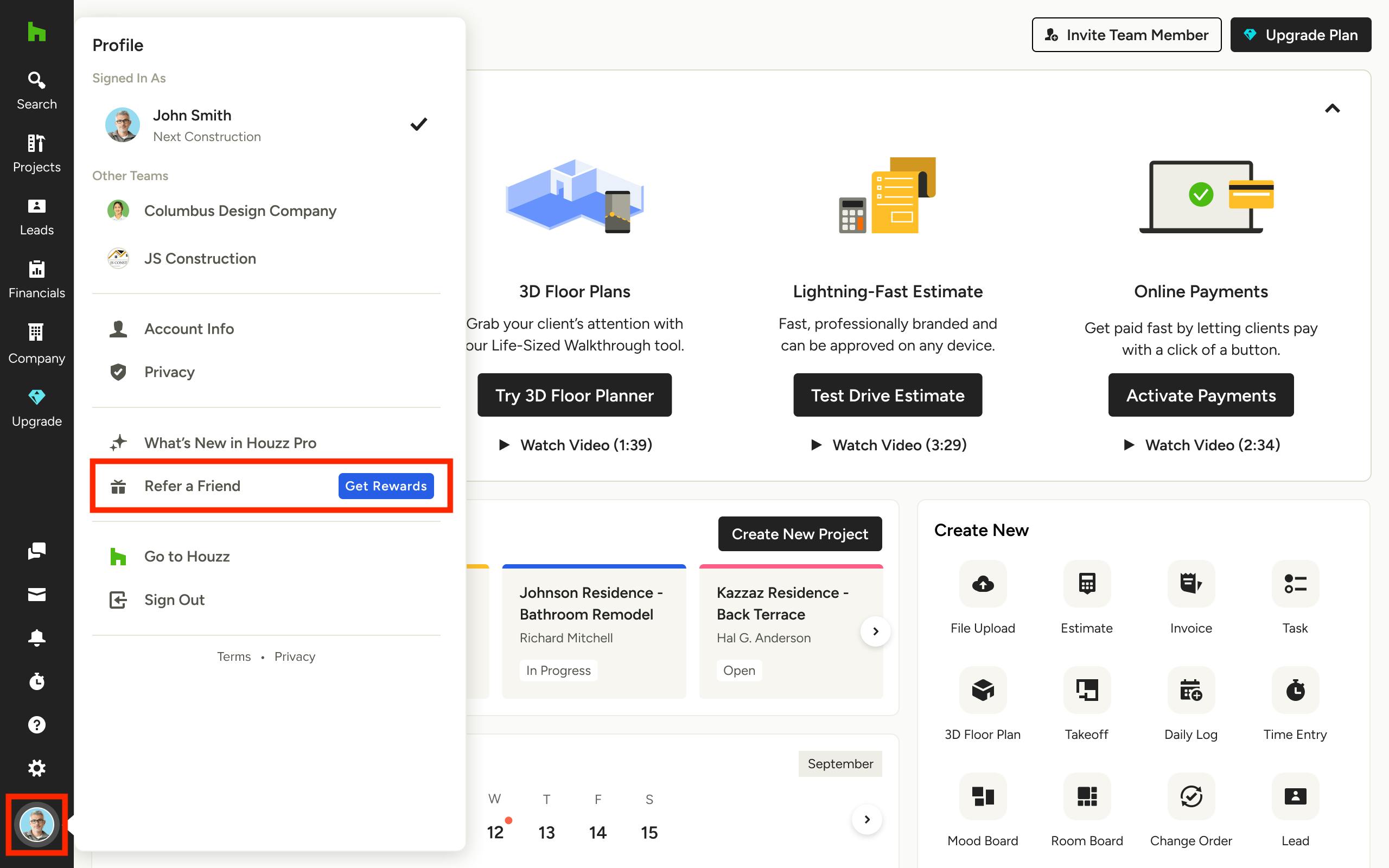Open Account Info
The height and width of the screenshot is (868, 1389).
click(x=266, y=329)
